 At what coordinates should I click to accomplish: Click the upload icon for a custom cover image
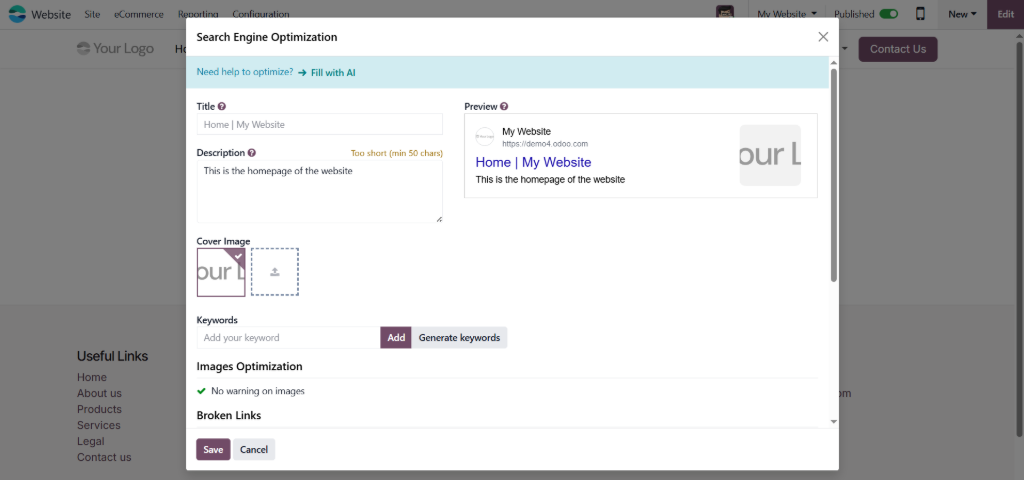(x=275, y=272)
